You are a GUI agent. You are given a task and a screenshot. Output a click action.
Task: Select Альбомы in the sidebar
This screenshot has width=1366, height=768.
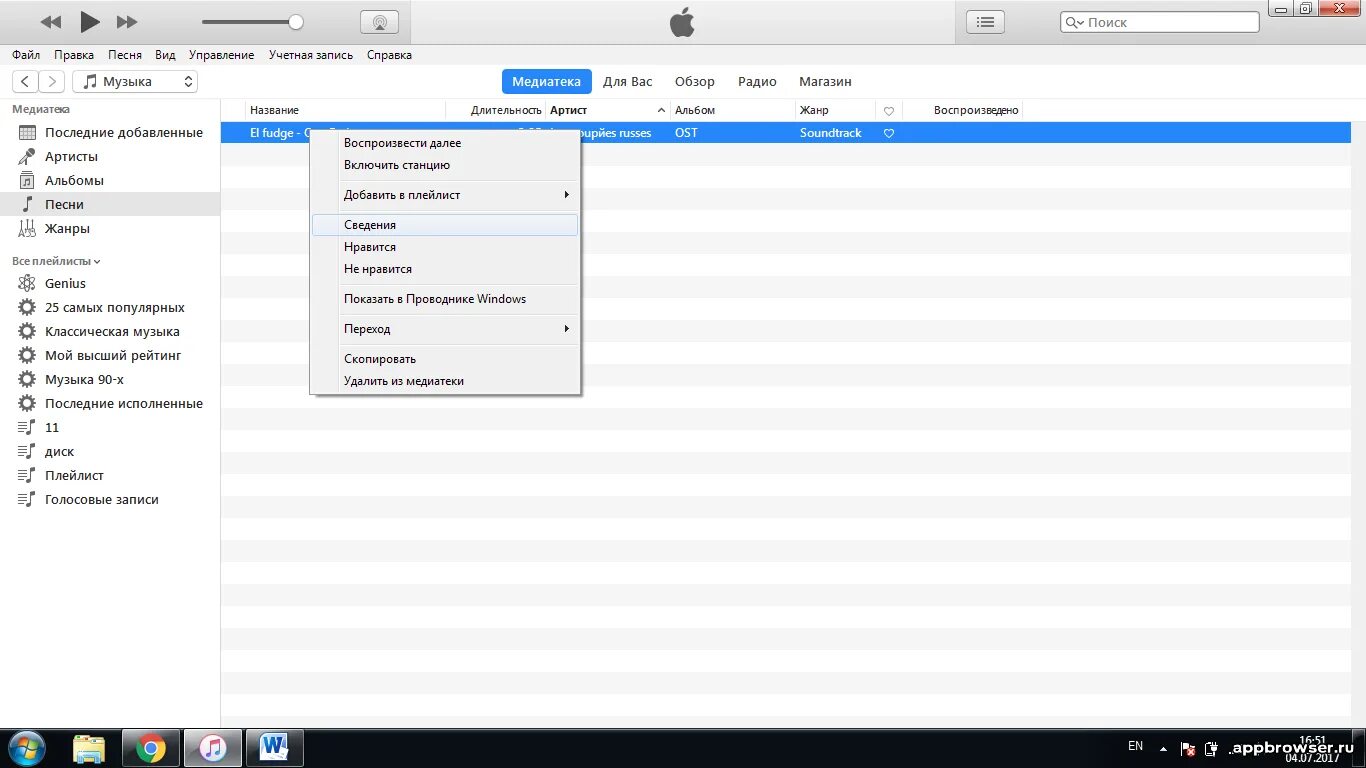pyautogui.click(x=110, y=180)
